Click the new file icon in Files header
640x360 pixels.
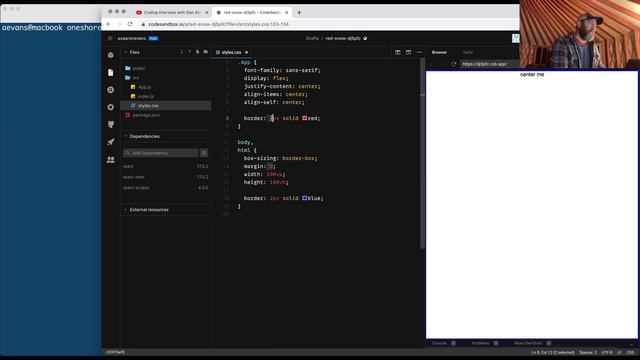(x=198, y=52)
